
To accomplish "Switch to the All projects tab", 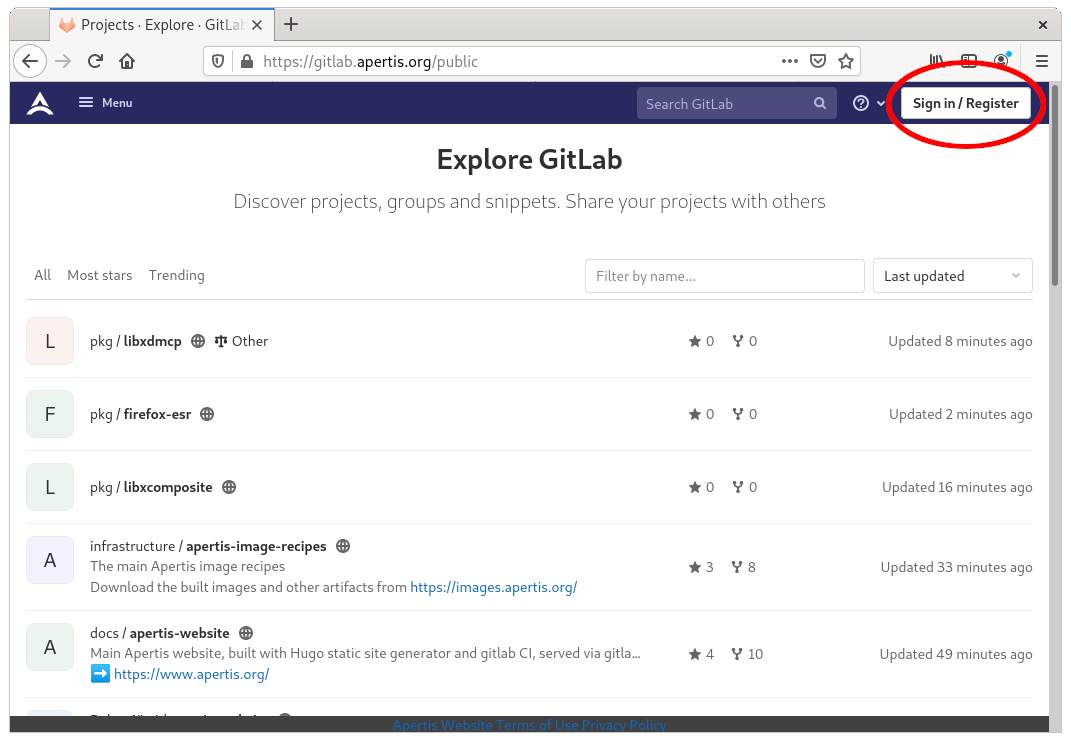I will pos(42,275).
